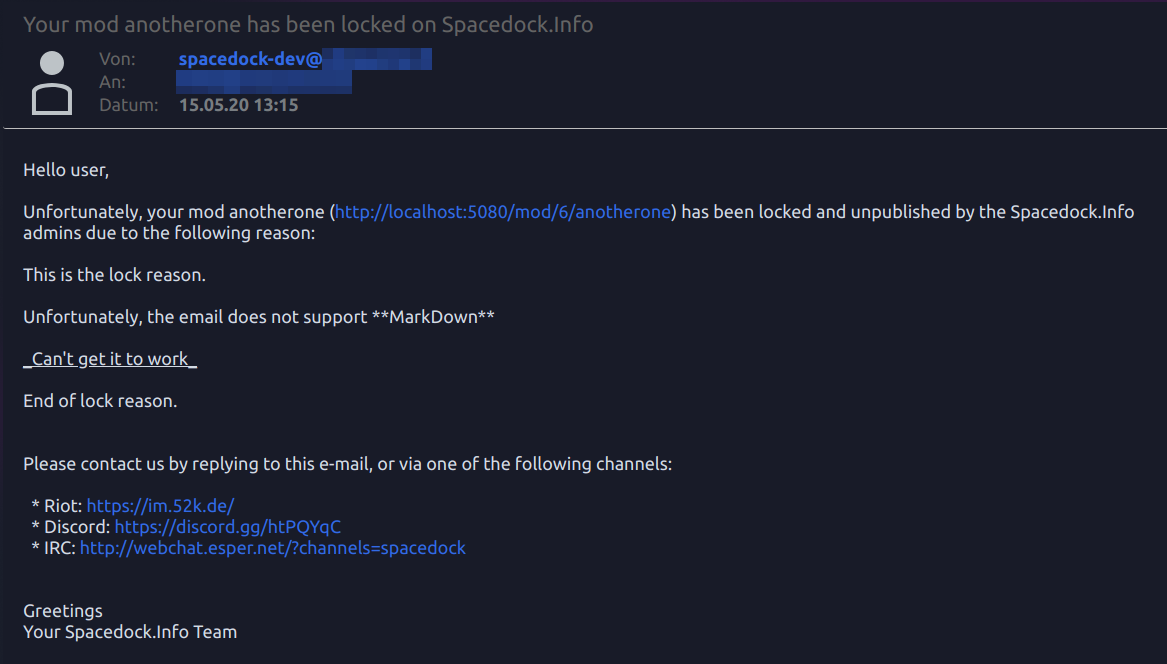
Task: Follow the Discord invite link
Action: pyautogui.click(x=228, y=527)
